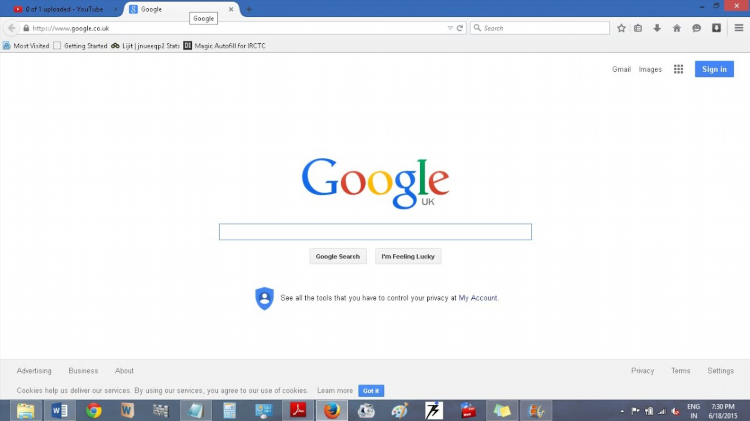Open the Firefox hamburger menu

[739, 28]
